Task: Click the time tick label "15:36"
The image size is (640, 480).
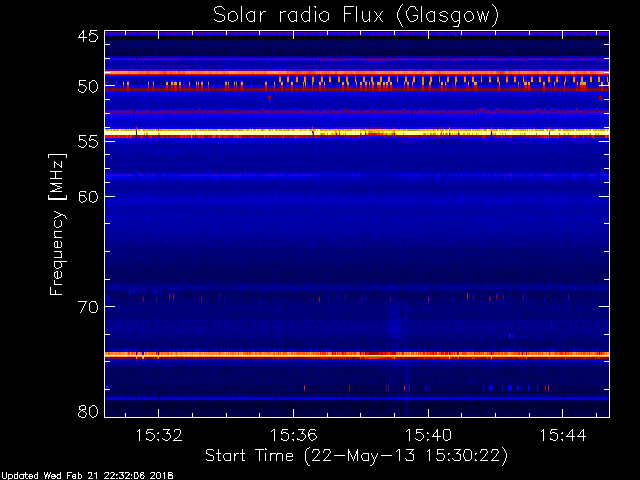Action: (293, 435)
